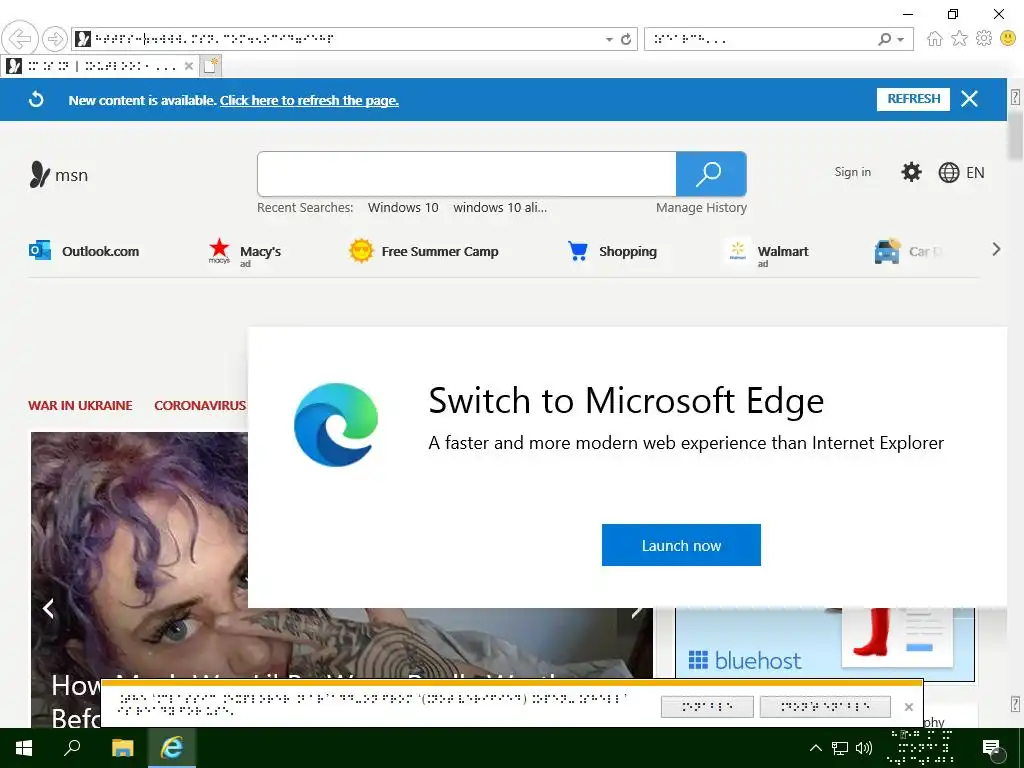Click Sign in link

coord(852,172)
